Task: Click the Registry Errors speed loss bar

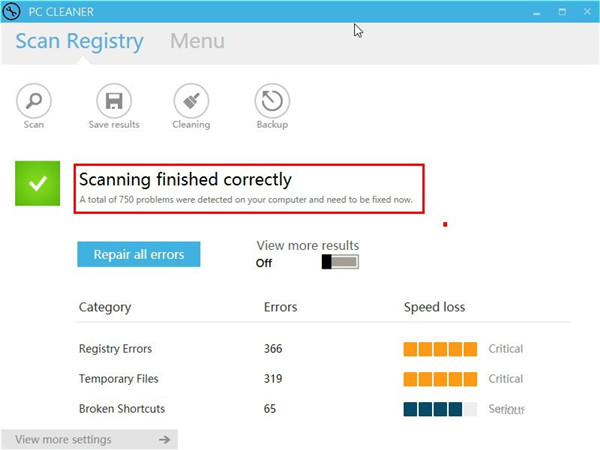Action: point(440,349)
